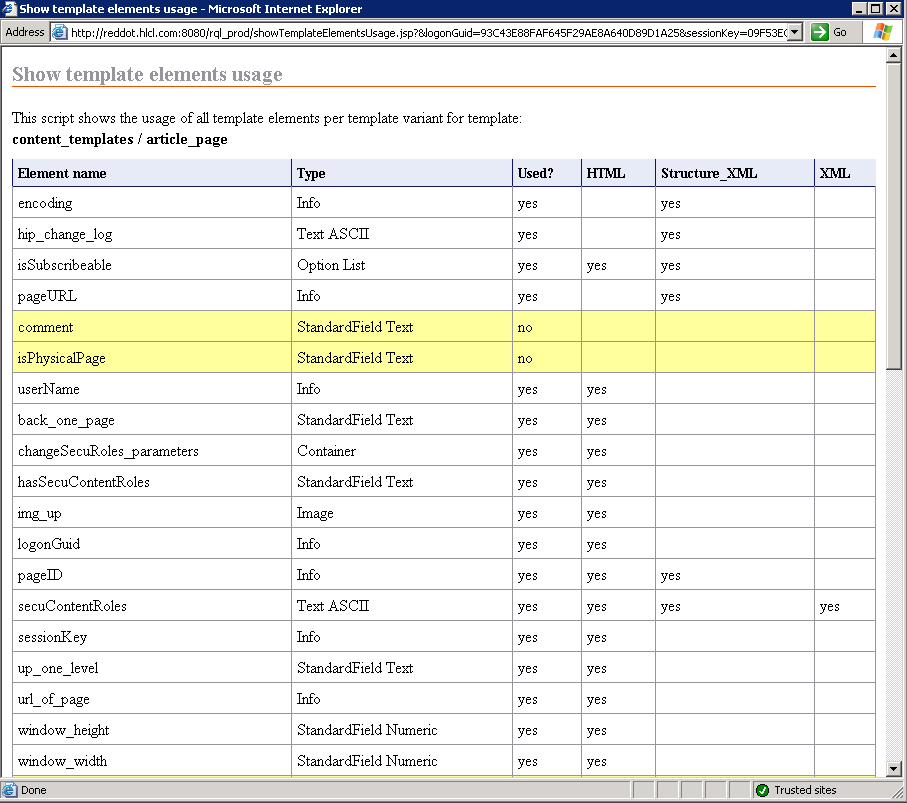Select the "sessionKey" element name
The height and width of the screenshot is (803, 907).
coord(53,638)
